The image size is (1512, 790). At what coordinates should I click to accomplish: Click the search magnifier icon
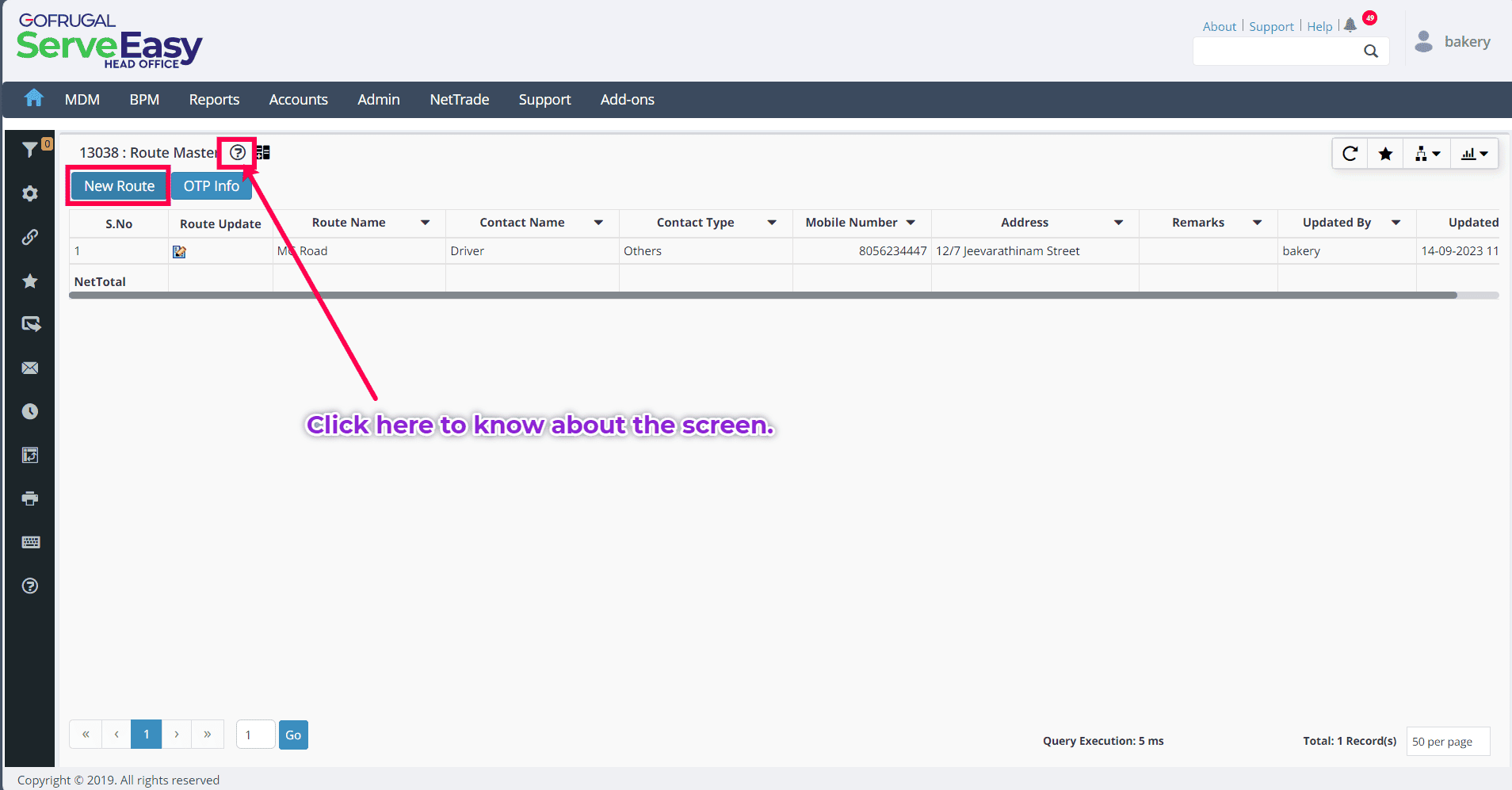1371,52
